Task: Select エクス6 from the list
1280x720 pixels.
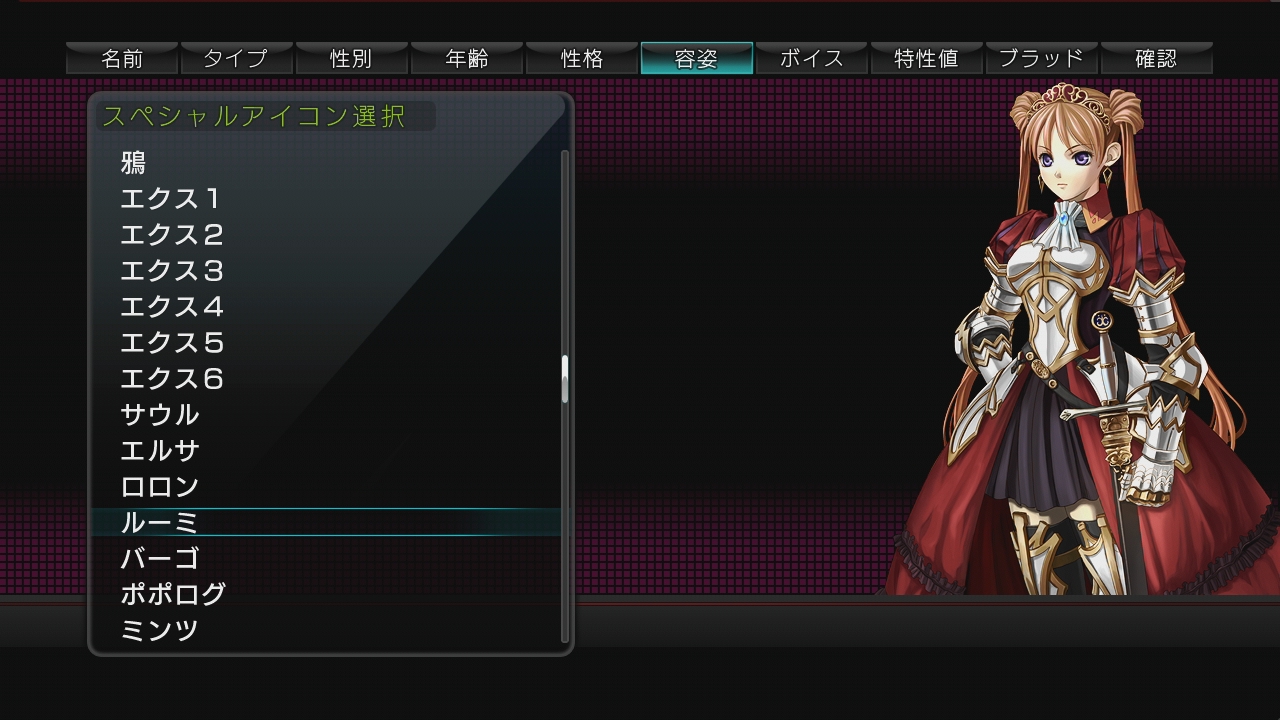Action: [172, 379]
